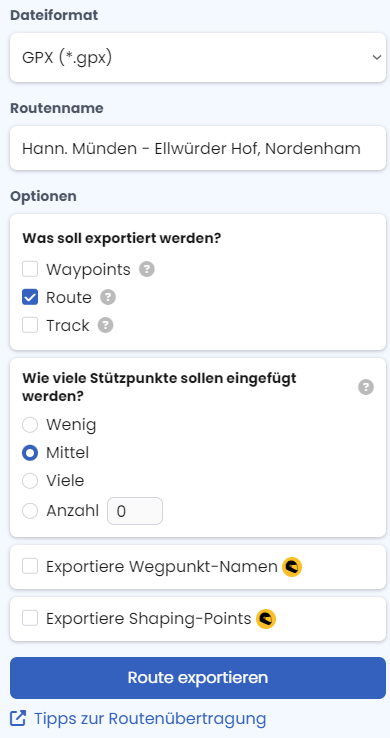Viewport: 390px width, 738px height.
Task: Click the Routenname text field
Action: pos(198,148)
